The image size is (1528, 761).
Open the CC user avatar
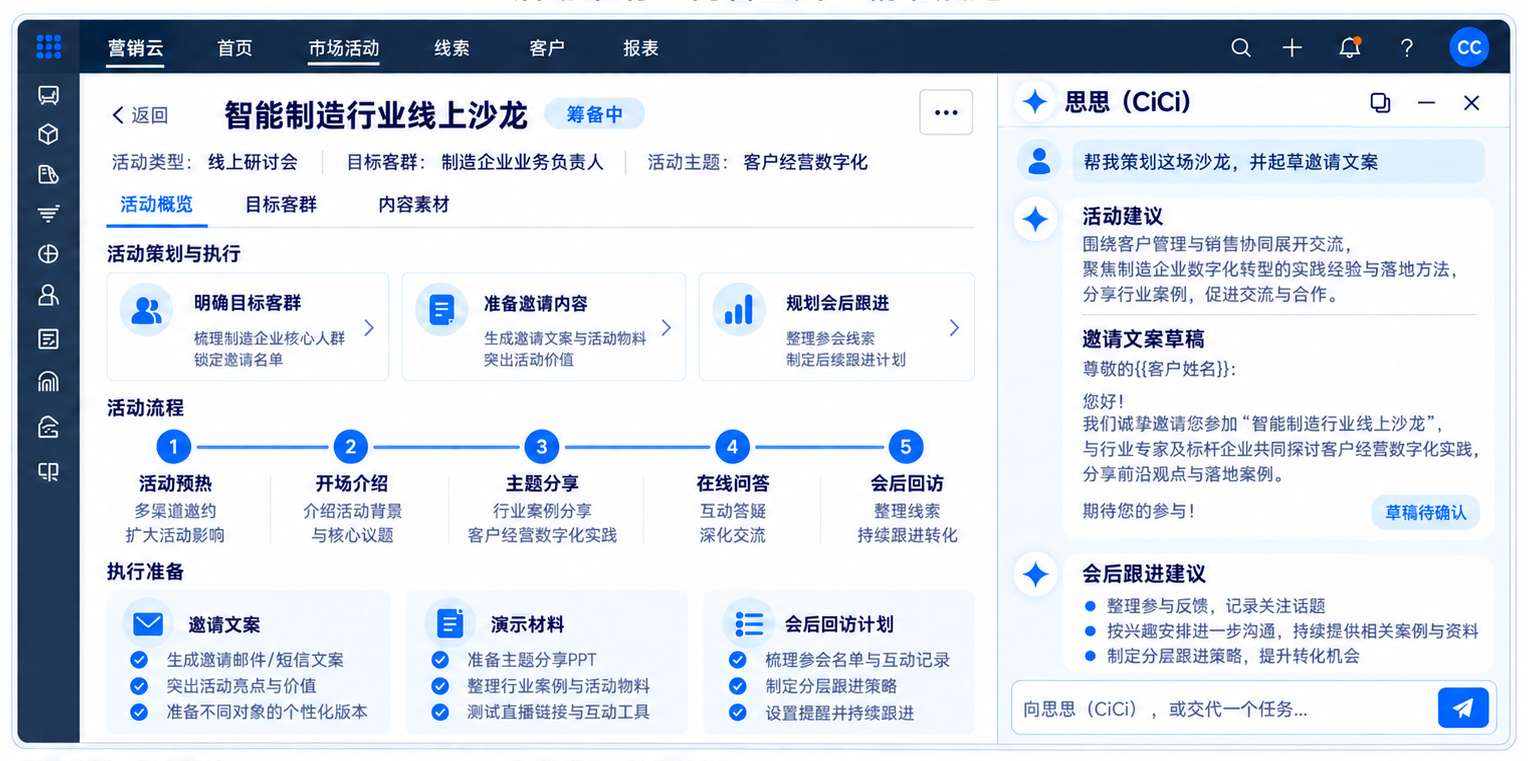point(1469,47)
